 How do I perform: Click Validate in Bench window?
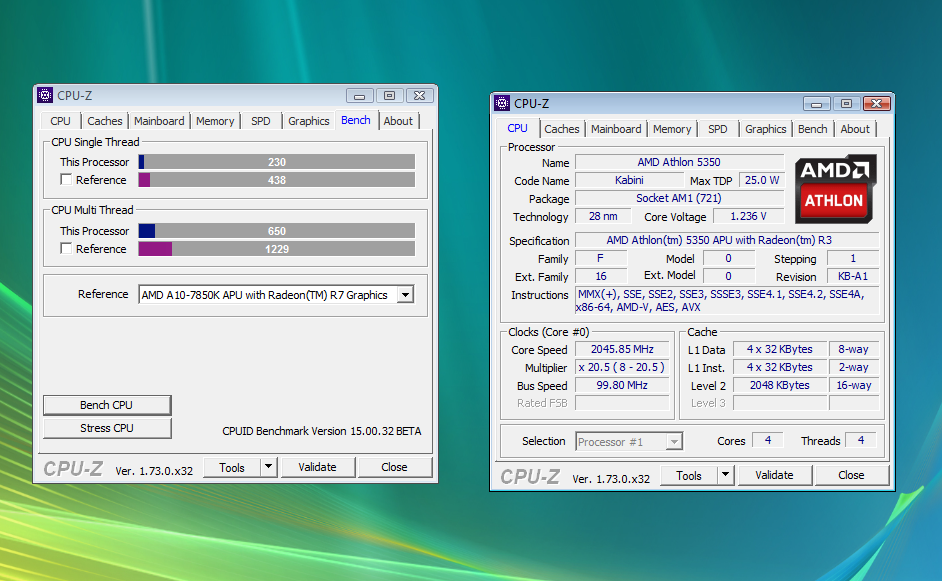click(317, 467)
